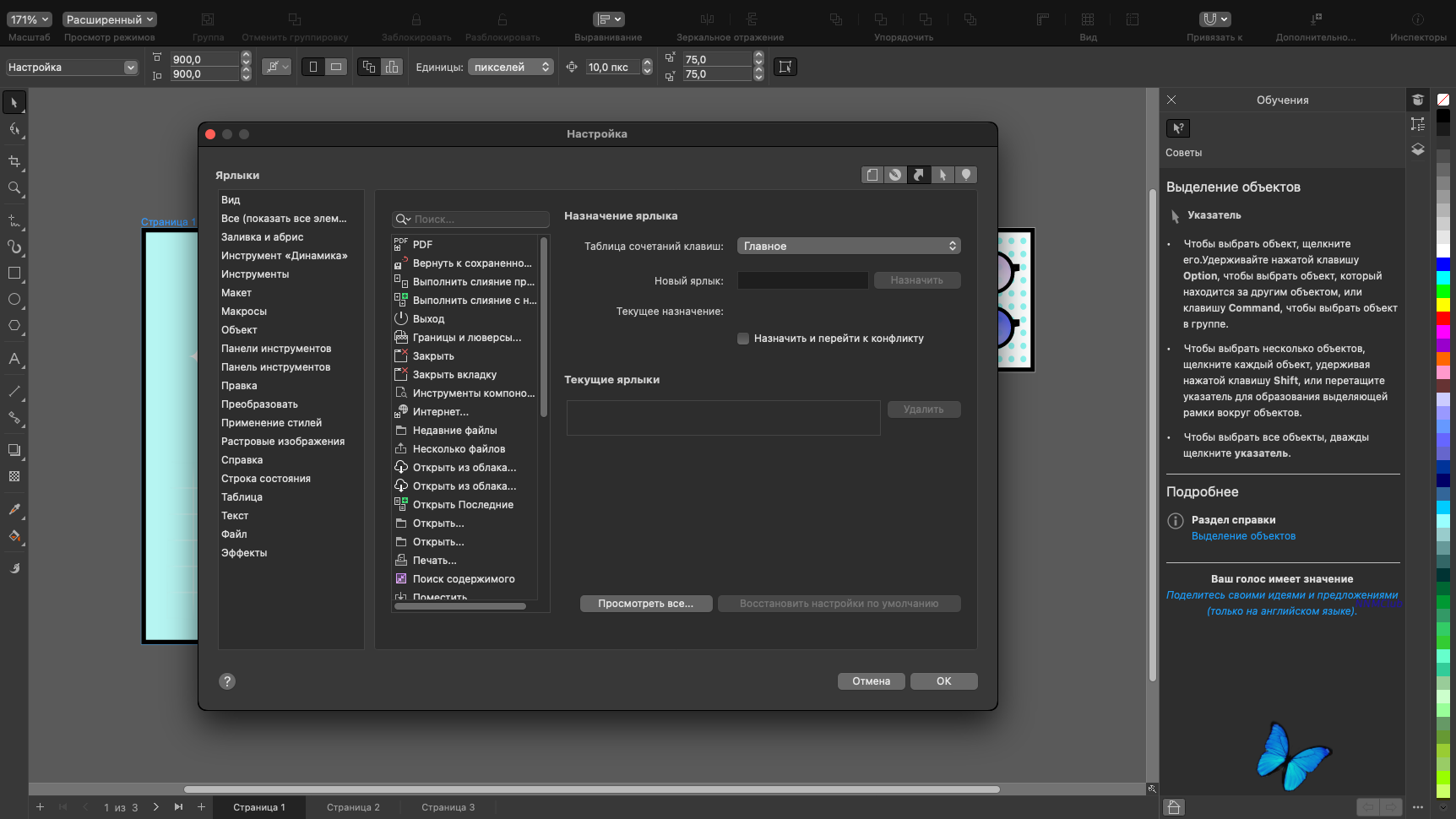Toggle portrait page orientation button
1456x819 pixels.
point(313,67)
